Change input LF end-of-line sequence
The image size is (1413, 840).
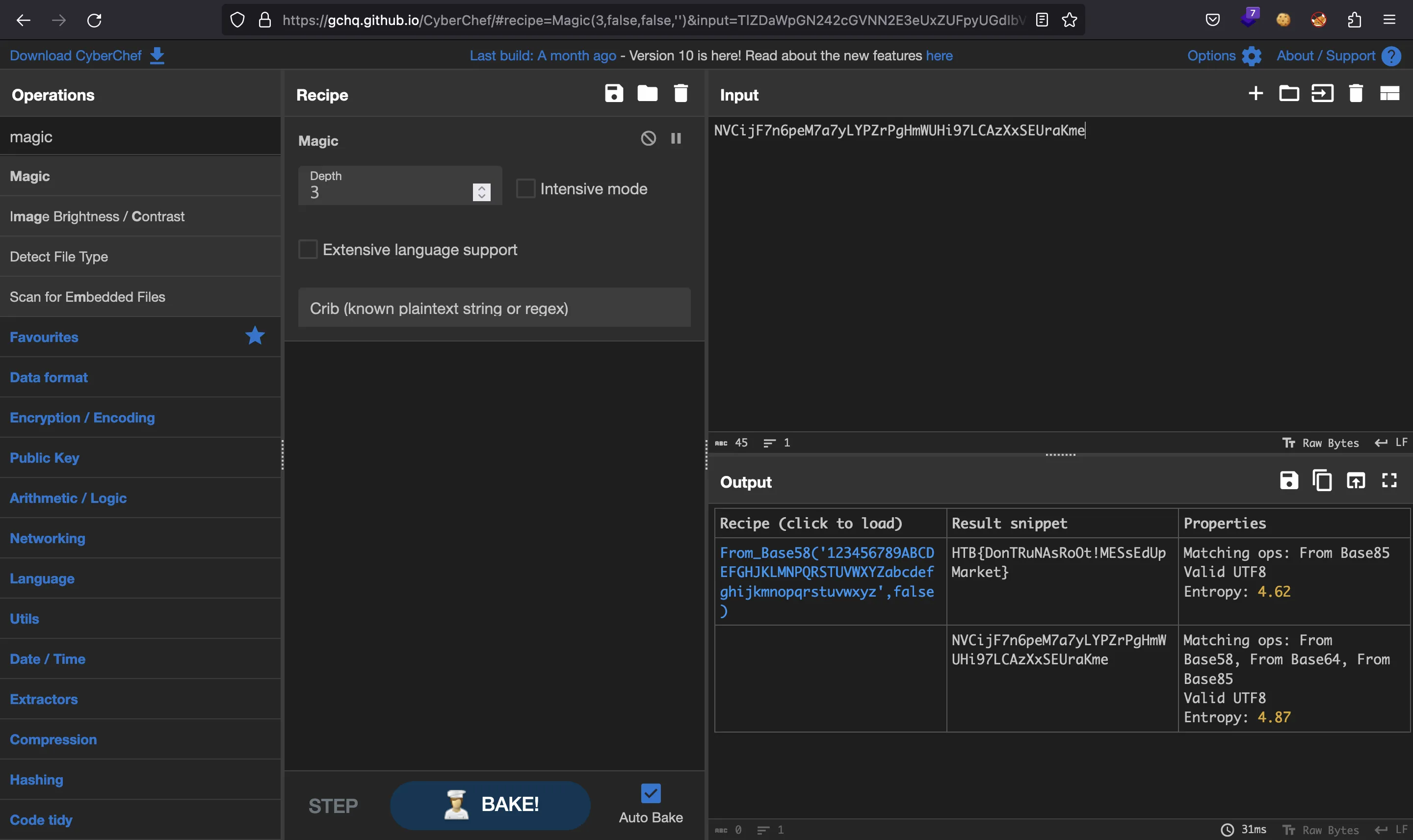click(1391, 443)
